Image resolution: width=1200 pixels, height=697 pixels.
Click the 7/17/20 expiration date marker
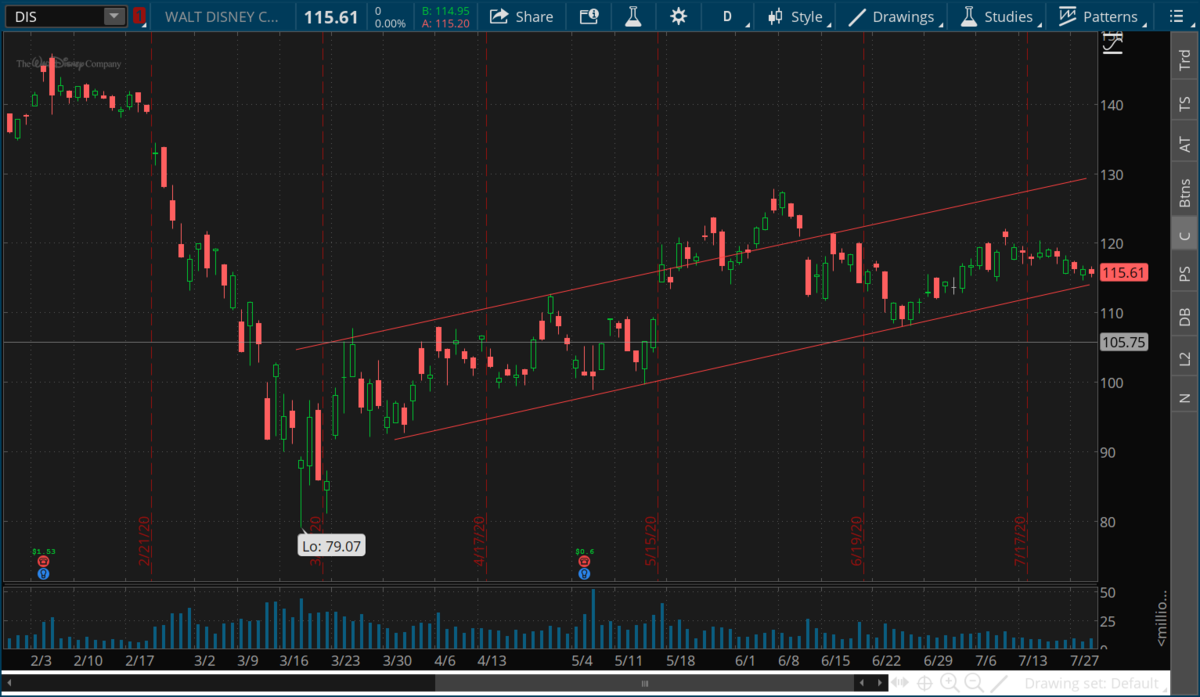tap(1022, 541)
